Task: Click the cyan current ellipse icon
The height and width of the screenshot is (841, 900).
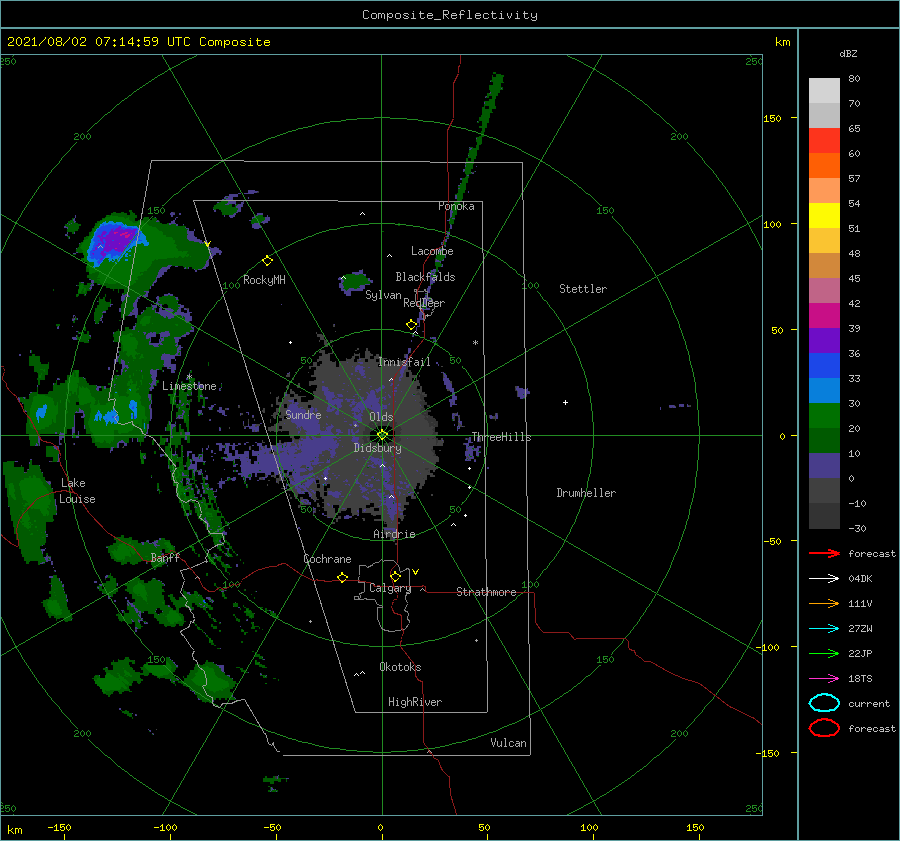Action: 824,703
